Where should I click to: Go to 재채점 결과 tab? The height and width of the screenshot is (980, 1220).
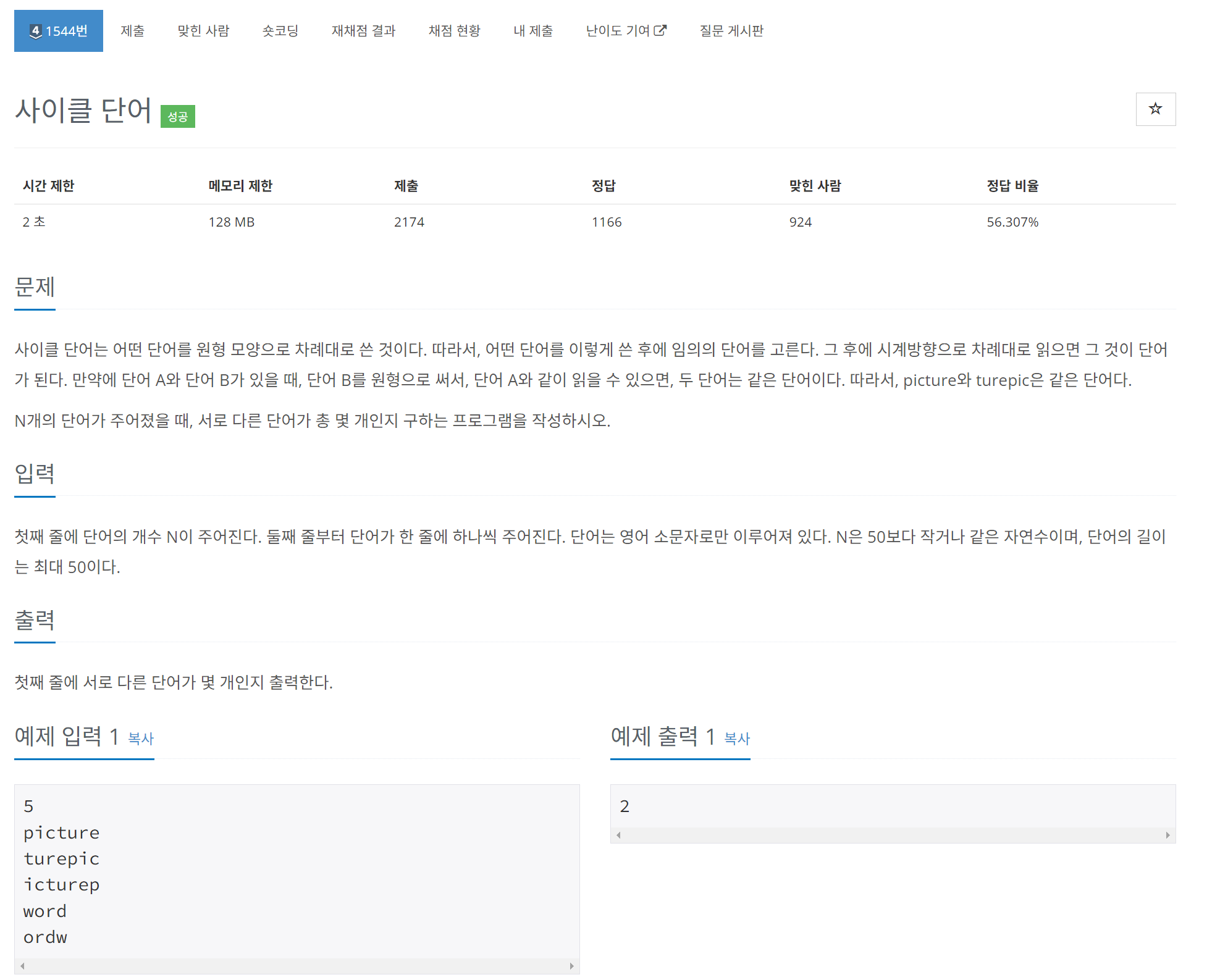pos(363,31)
